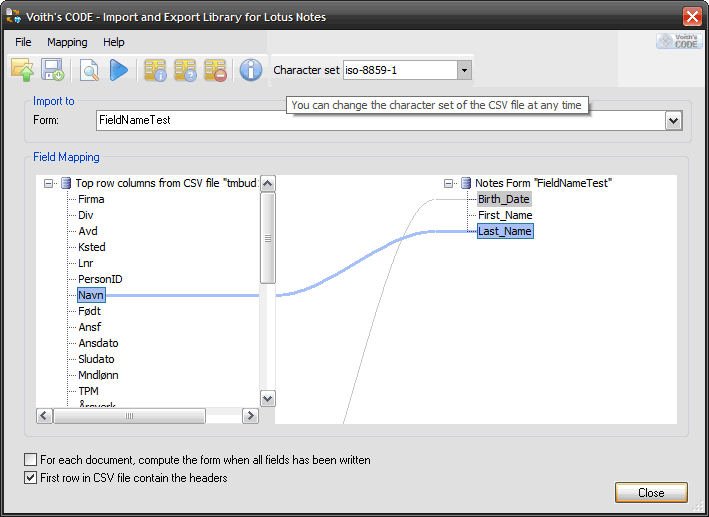709x517 pixels.
Task: Click the Close button
Action: click(651, 493)
